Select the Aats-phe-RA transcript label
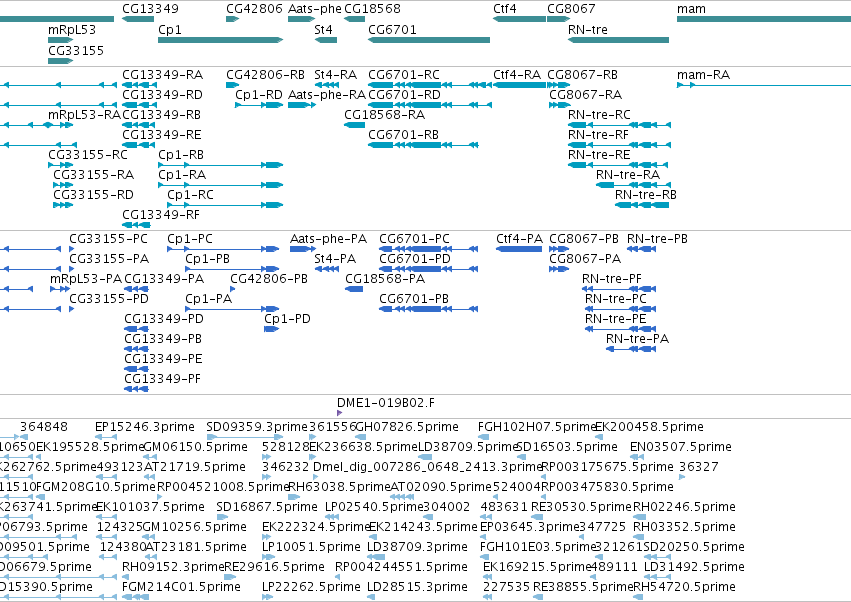851x602 pixels. click(x=327, y=94)
